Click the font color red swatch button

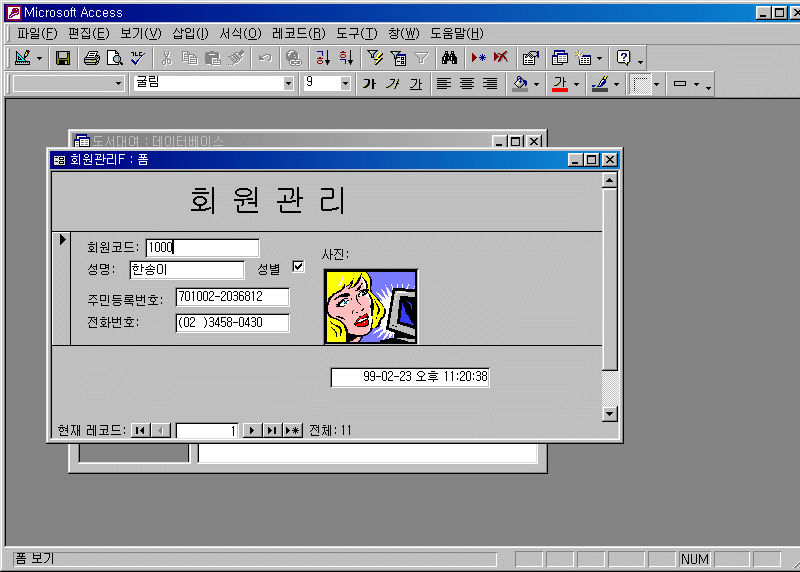[x=559, y=84]
